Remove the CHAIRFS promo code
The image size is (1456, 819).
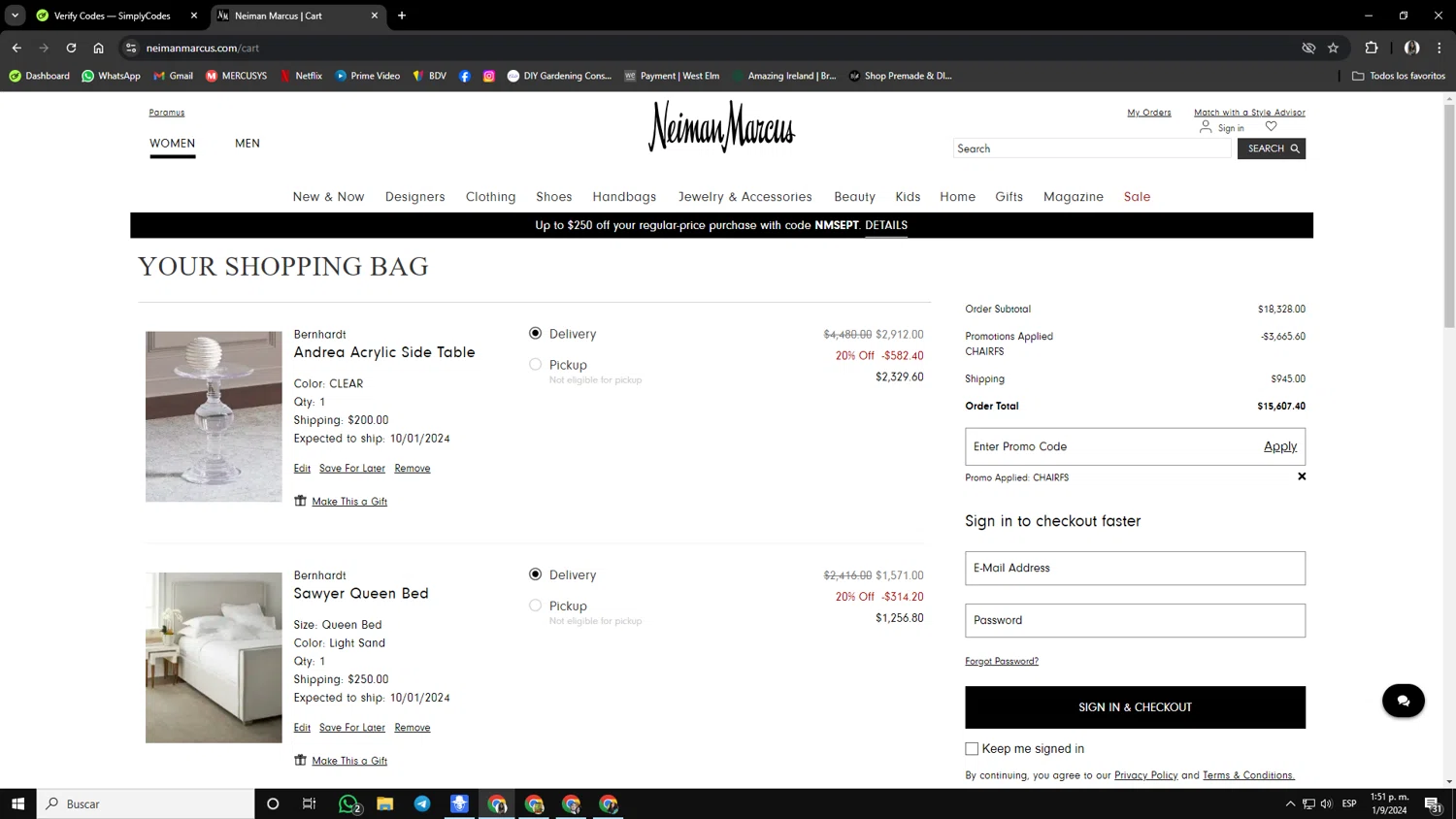click(x=1302, y=476)
